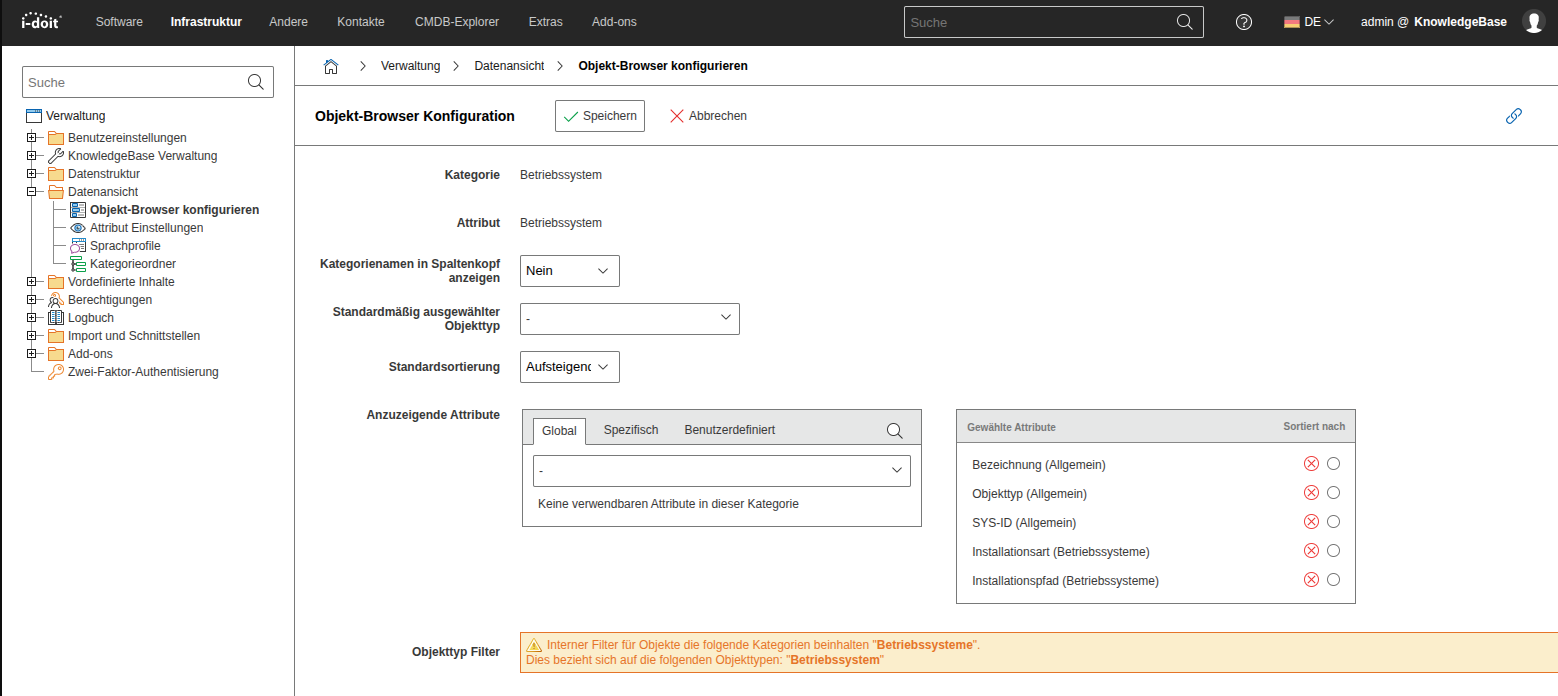Open Kategorienamen in Spaltenkopf dropdown
Image resolution: width=1558 pixels, height=696 pixels.
point(570,271)
